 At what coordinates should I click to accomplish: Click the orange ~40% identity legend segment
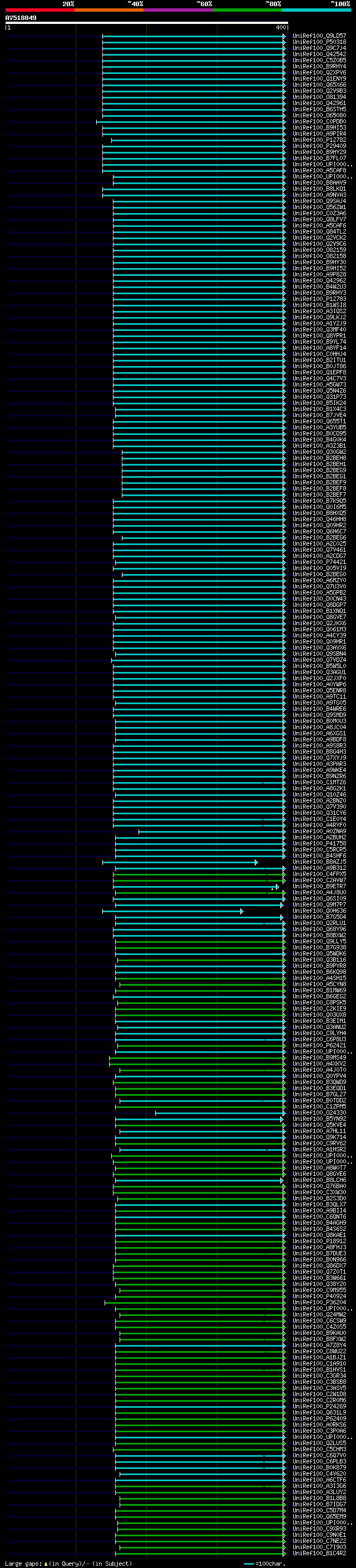pyautogui.click(x=109, y=10)
